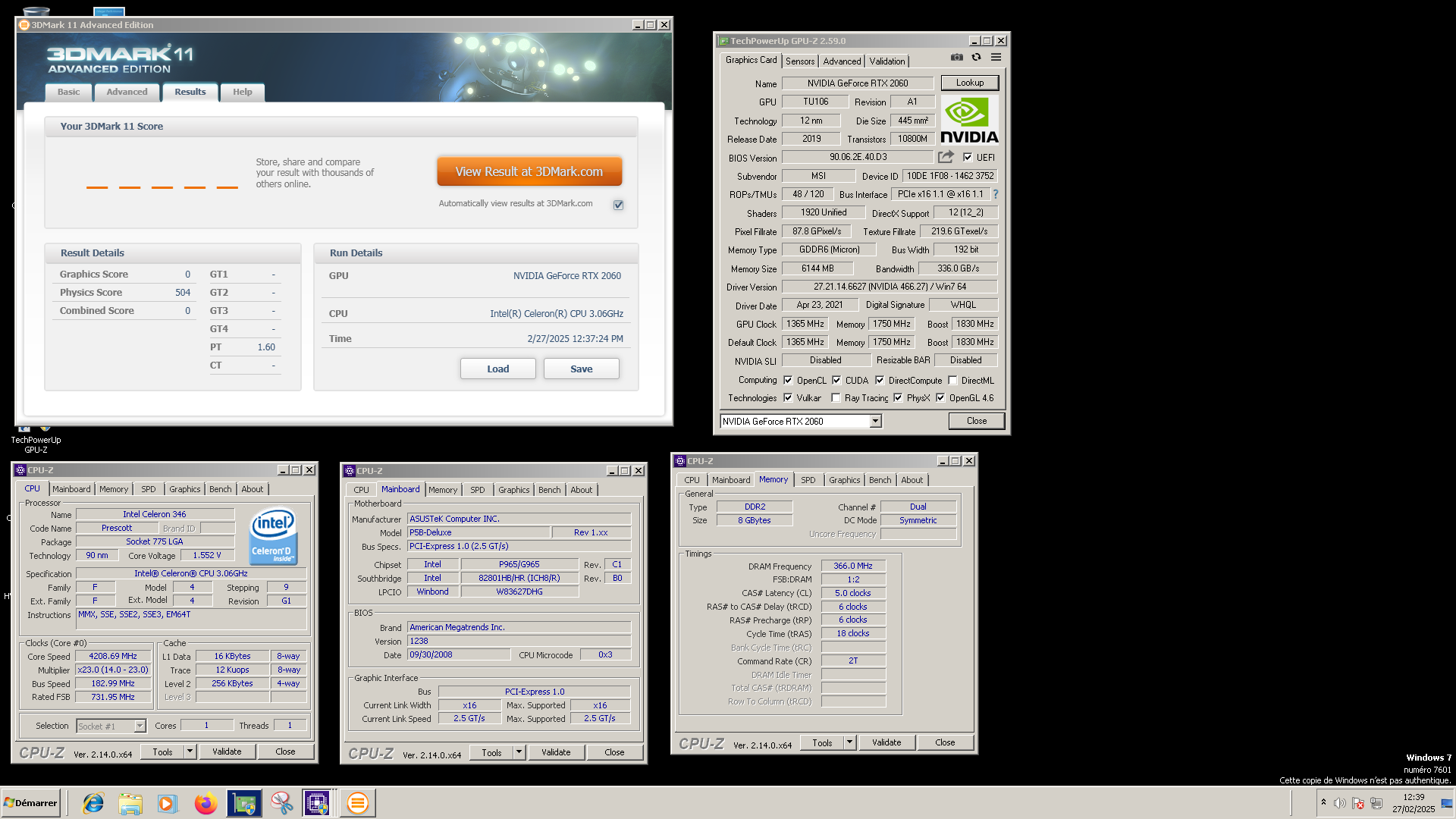Viewport: 1456px width, 819px height.
Task: Open the Démarrer start button
Action: click(x=30, y=803)
